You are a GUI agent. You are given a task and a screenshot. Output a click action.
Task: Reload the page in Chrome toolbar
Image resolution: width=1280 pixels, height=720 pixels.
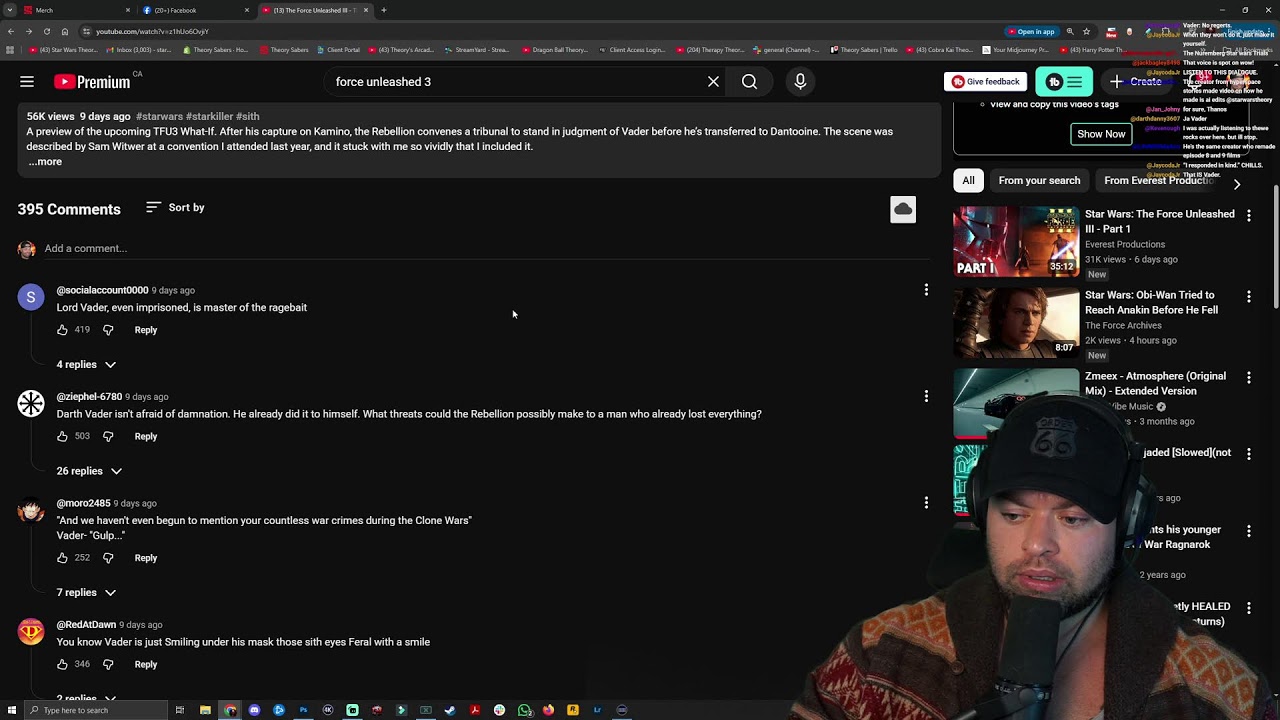[x=46, y=31]
